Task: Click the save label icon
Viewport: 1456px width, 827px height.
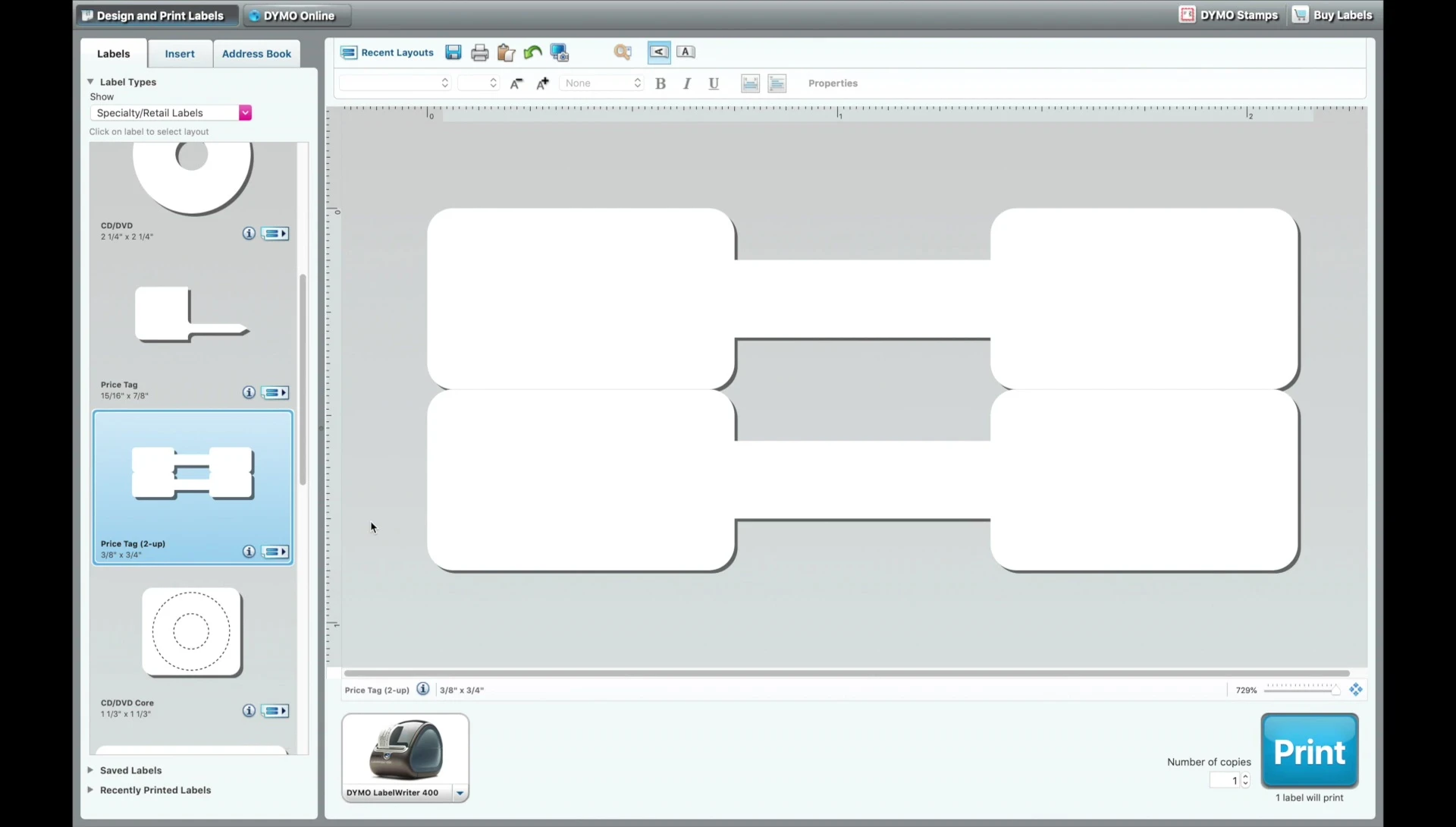Action: tap(453, 52)
